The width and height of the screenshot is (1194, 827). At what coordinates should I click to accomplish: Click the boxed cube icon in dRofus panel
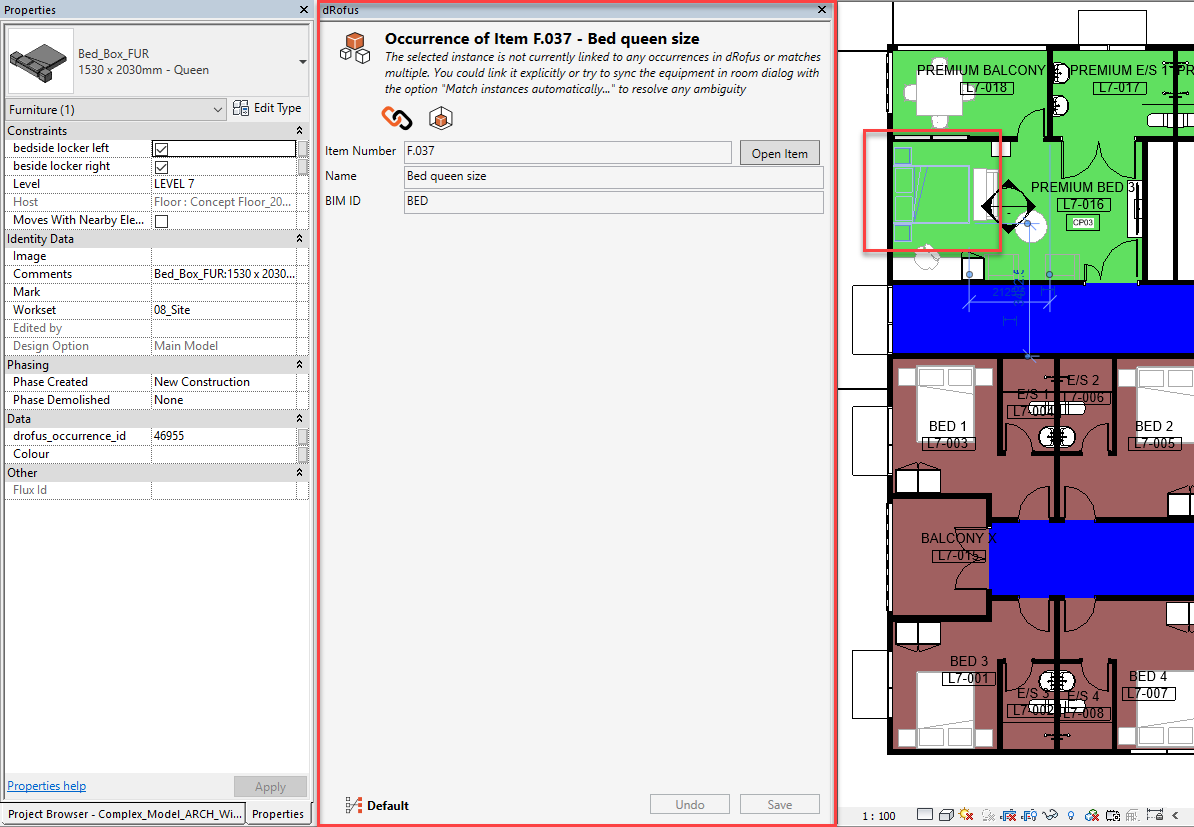440,119
